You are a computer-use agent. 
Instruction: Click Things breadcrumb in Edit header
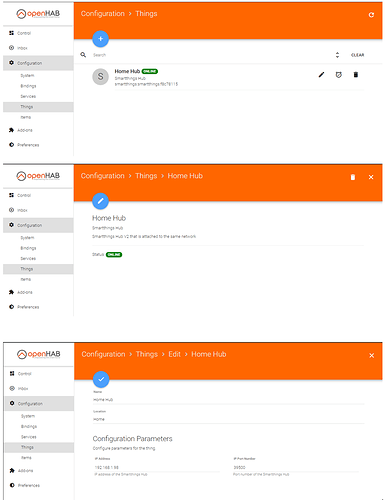(x=147, y=354)
